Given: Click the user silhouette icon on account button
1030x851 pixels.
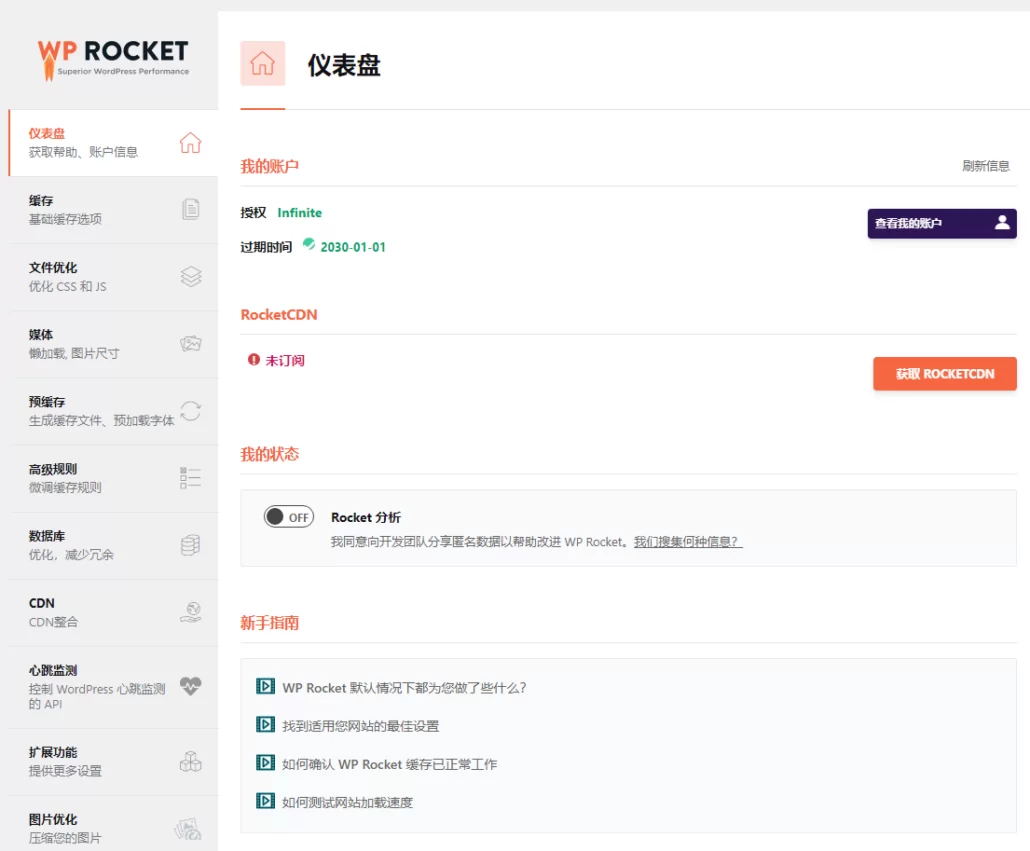Looking at the screenshot, I should coord(1002,223).
